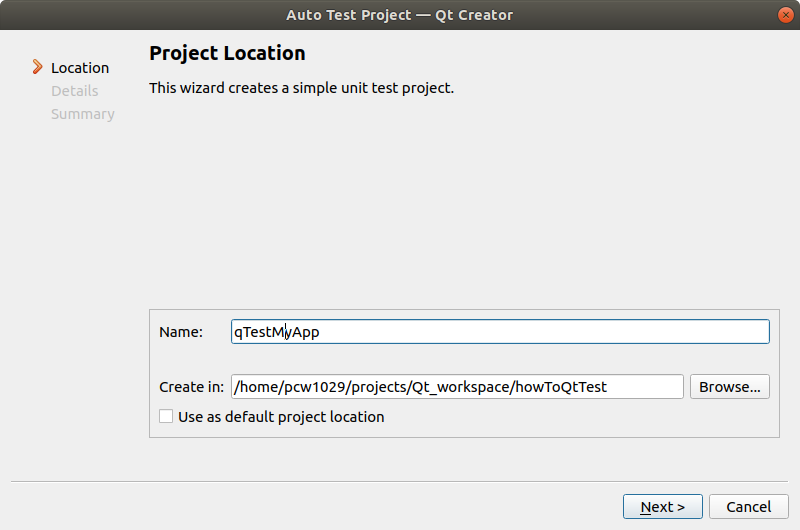
Task: Click 'howToQtTest' in the project path
Action: pos(560,387)
